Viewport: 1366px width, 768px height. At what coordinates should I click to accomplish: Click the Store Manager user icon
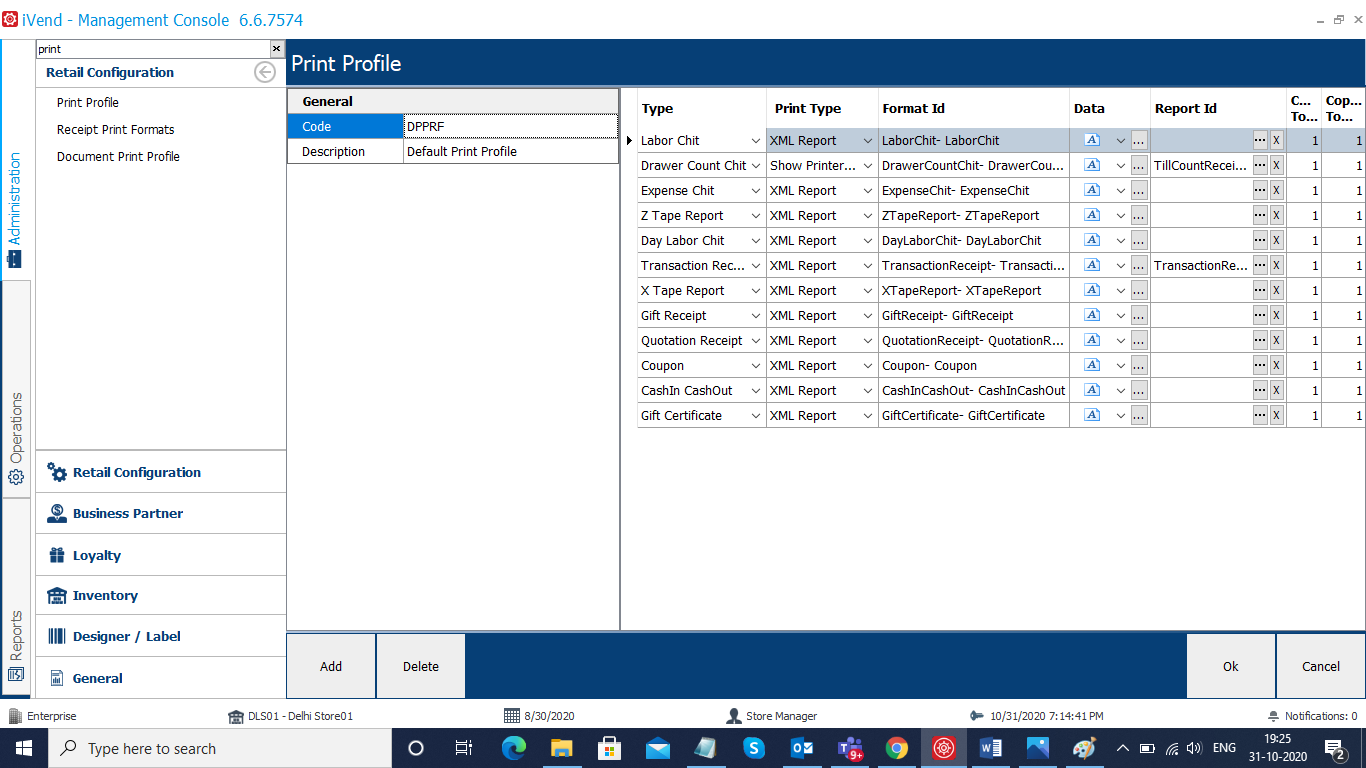(734, 716)
